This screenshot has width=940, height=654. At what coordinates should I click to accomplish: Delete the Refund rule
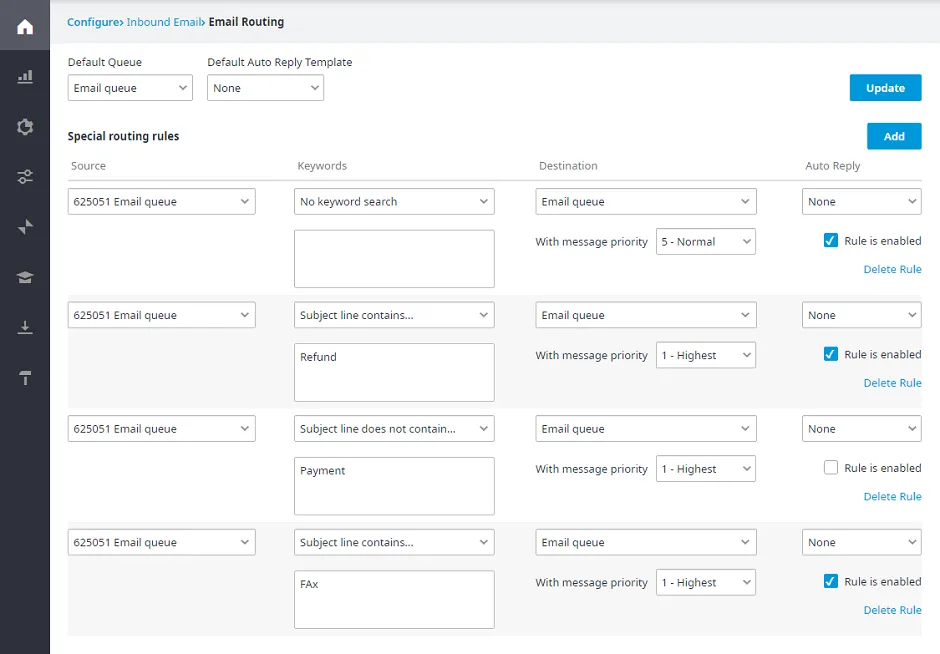point(892,382)
